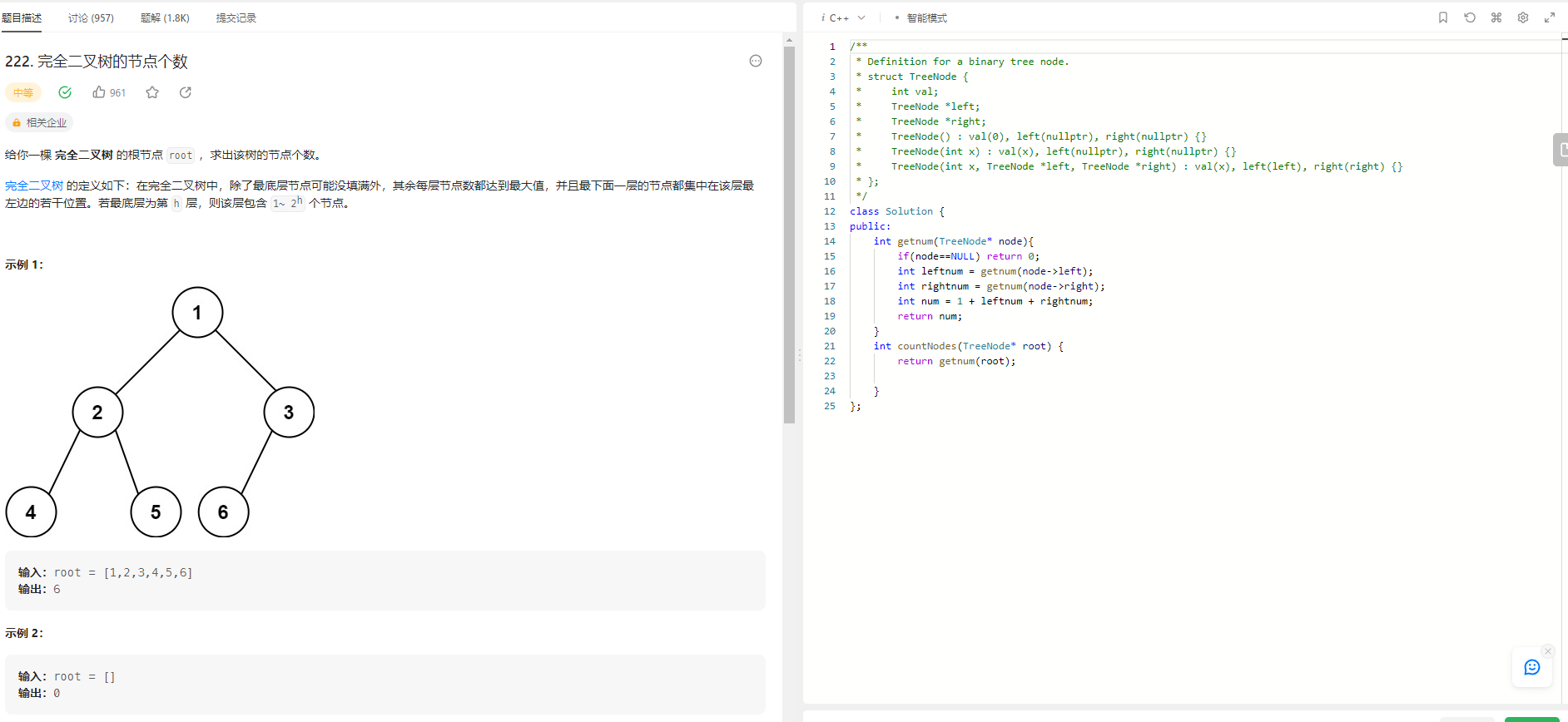1568x722 pixels.
Task: Click tree node 6 in the diagram
Action: click(x=223, y=512)
